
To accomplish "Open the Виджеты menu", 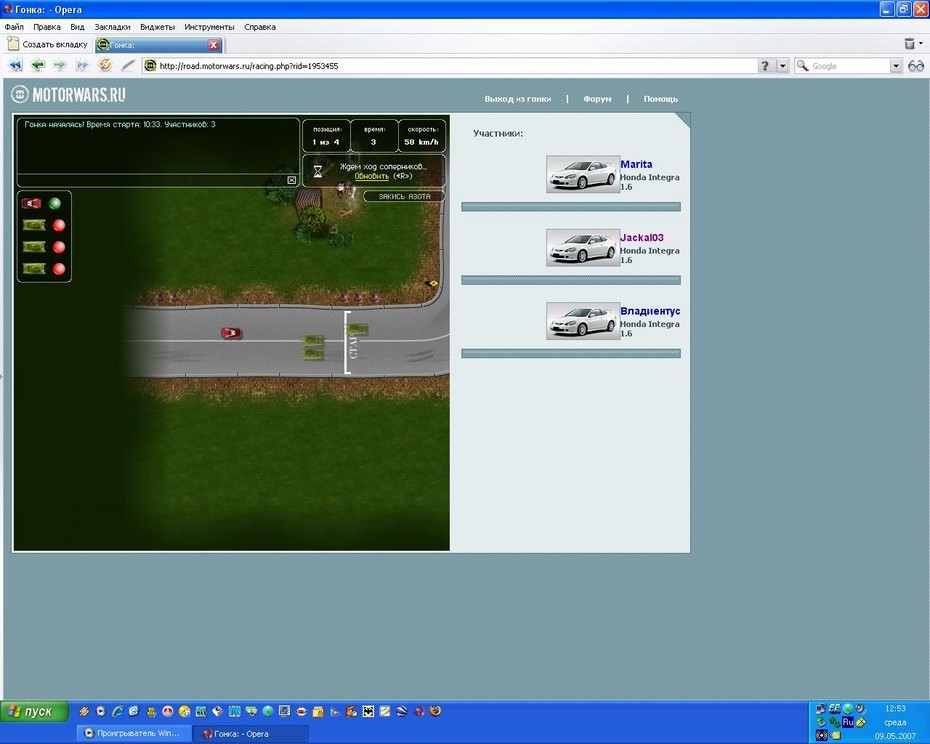I will point(157,27).
